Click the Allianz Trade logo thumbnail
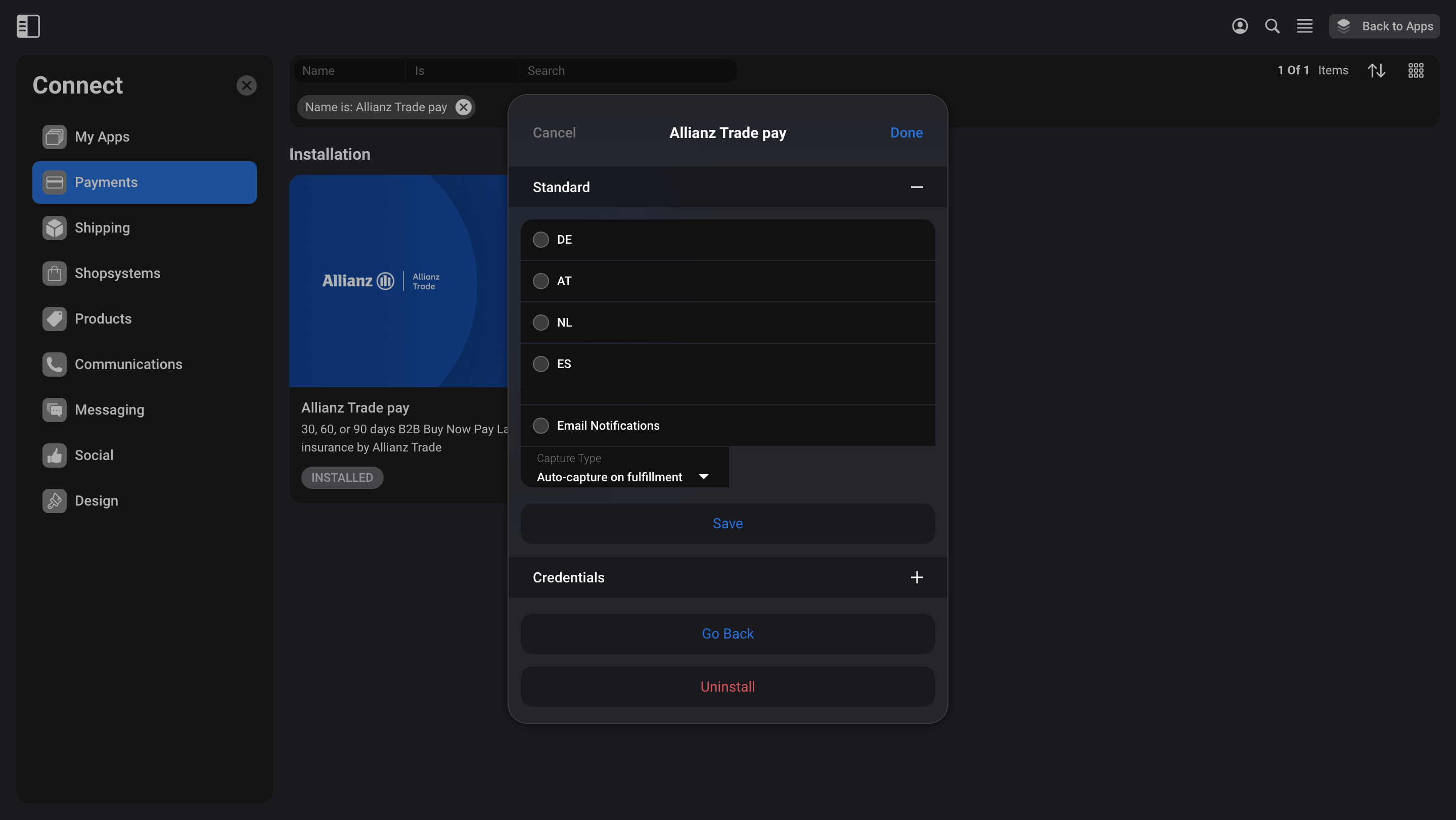Viewport: 1456px width, 820px height. tap(398, 281)
